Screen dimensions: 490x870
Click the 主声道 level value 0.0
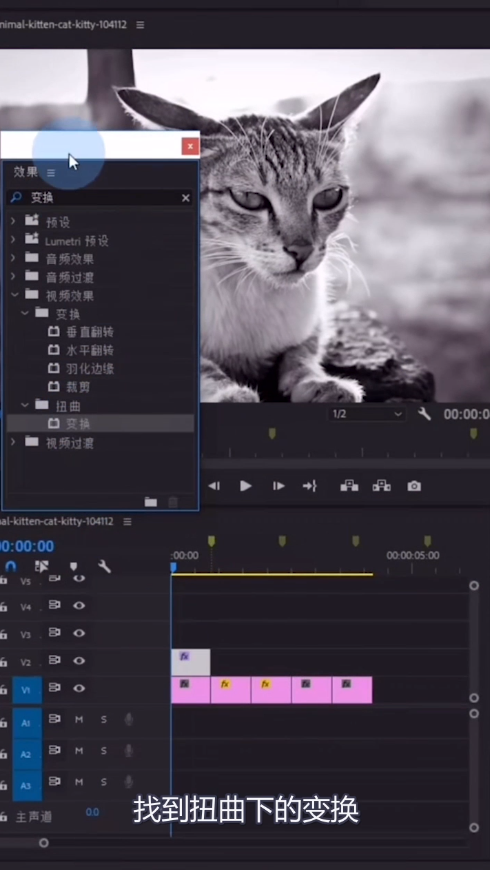[92, 812]
